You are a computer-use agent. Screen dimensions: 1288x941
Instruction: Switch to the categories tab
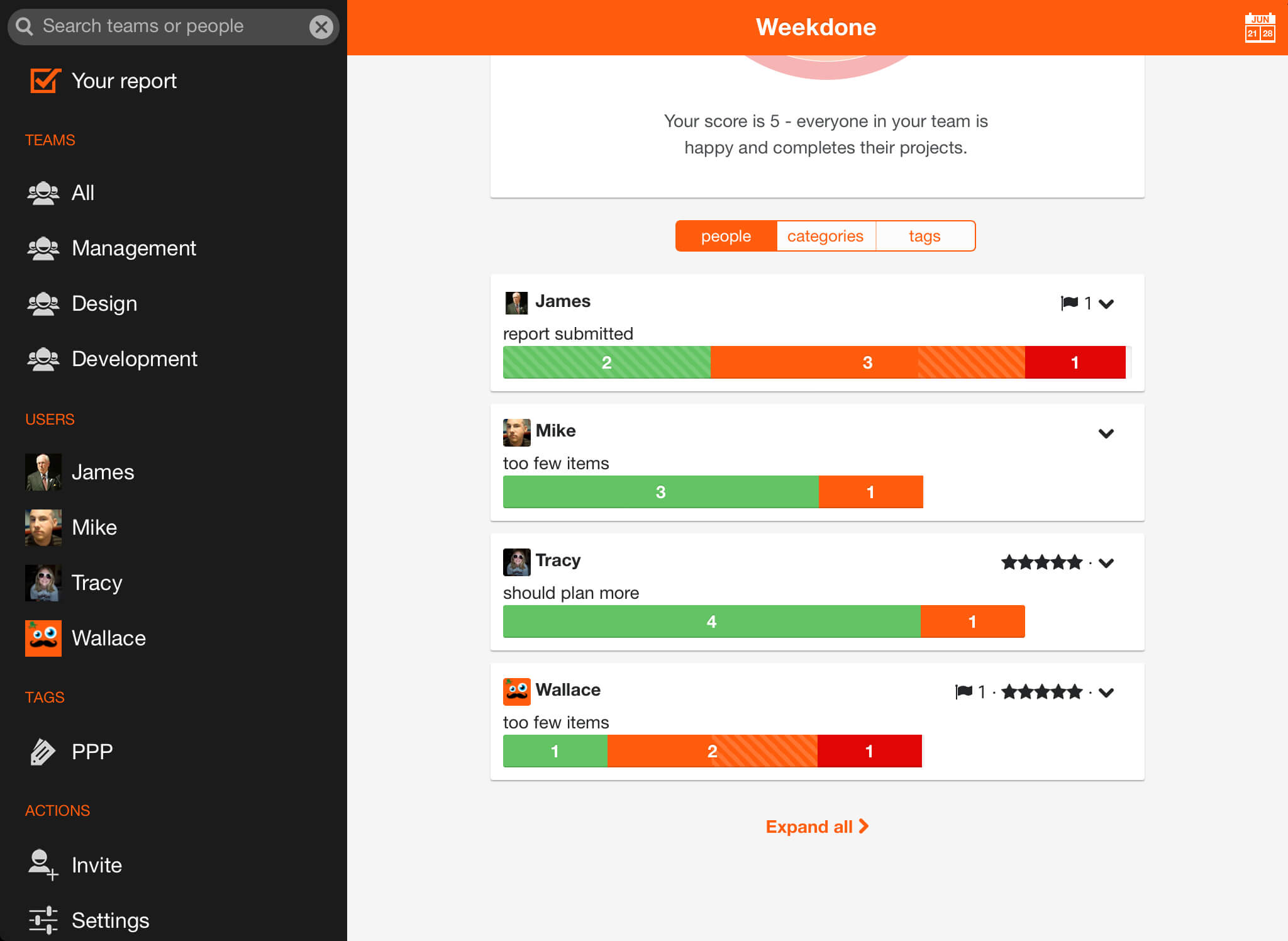click(x=826, y=236)
